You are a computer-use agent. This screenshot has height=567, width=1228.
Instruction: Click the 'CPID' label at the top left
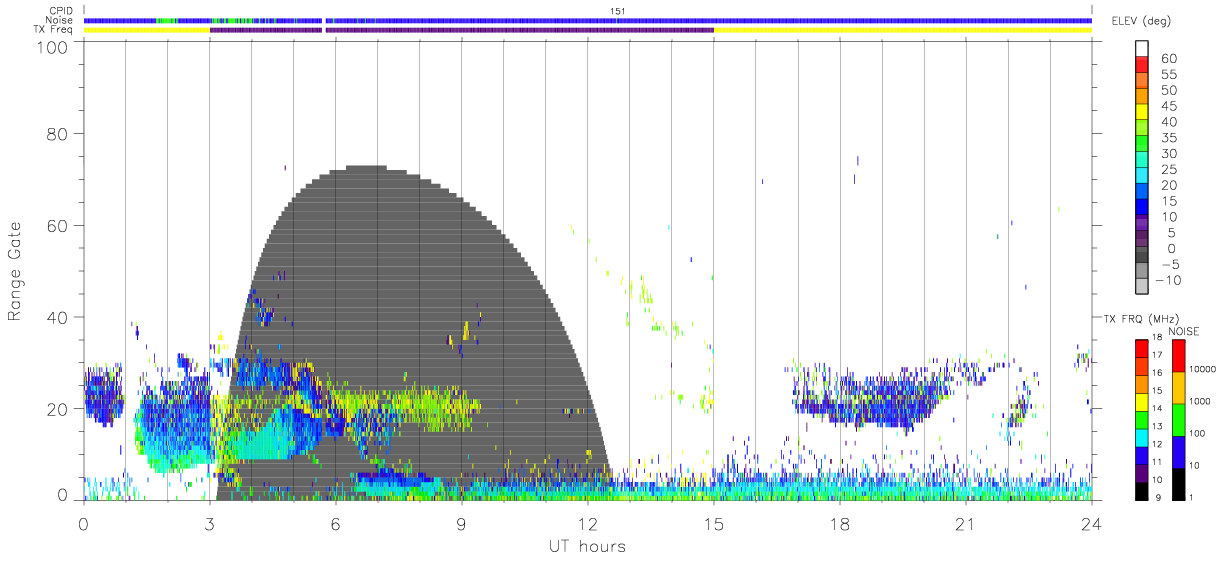62,11
